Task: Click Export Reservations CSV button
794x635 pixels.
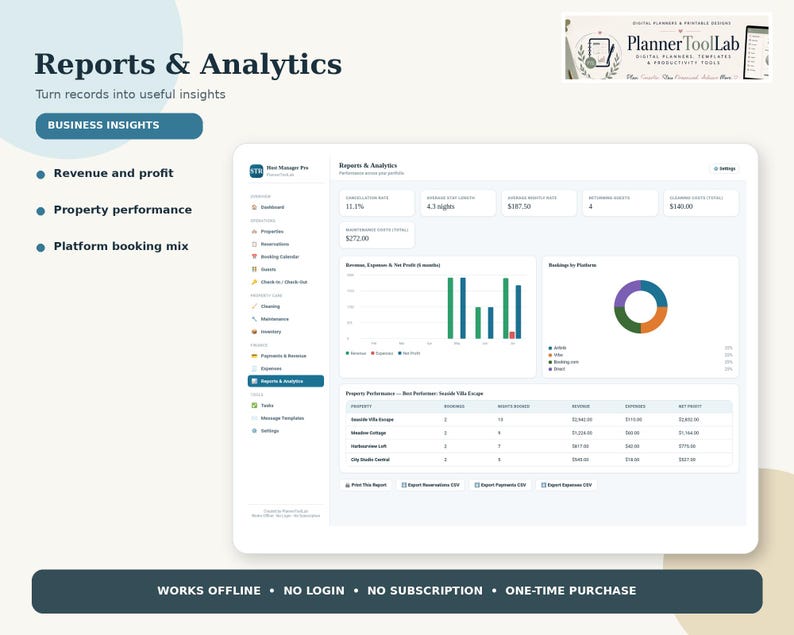Action: [430, 485]
